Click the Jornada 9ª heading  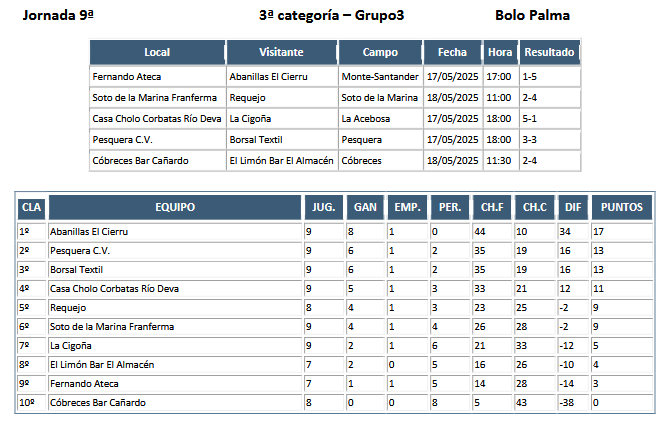click(x=58, y=15)
